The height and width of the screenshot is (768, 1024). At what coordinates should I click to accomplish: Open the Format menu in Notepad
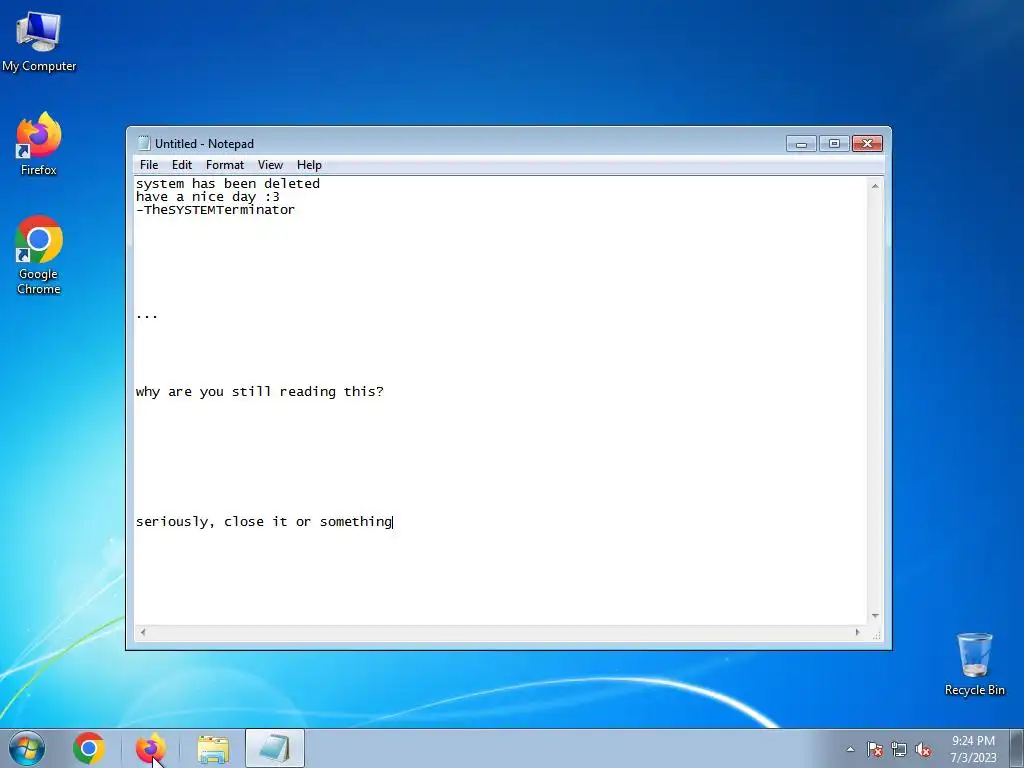(225, 165)
